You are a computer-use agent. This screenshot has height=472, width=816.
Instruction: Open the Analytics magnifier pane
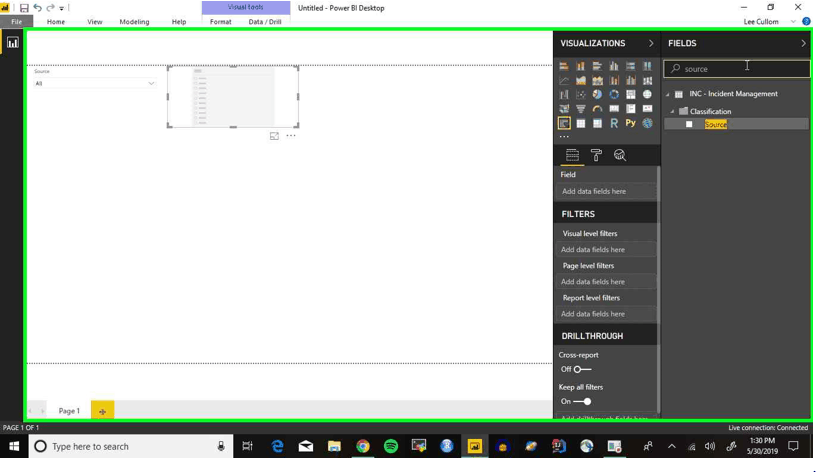click(x=619, y=155)
